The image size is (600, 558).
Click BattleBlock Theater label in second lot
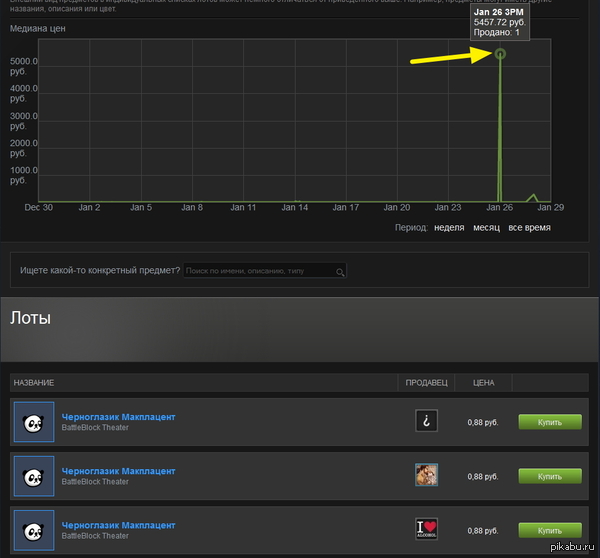tap(95, 482)
